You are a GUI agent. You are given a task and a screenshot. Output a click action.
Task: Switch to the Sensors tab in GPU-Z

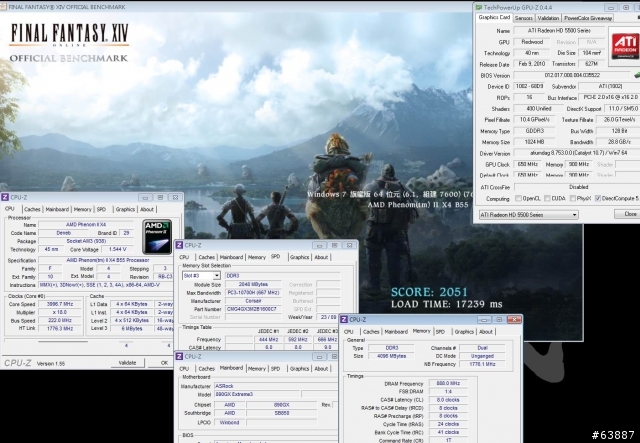click(524, 18)
